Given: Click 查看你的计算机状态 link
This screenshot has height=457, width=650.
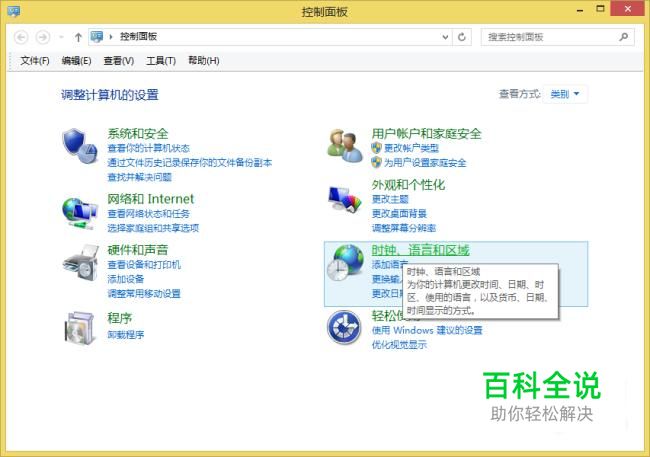Looking at the screenshot, I should [x=148, y=148].
